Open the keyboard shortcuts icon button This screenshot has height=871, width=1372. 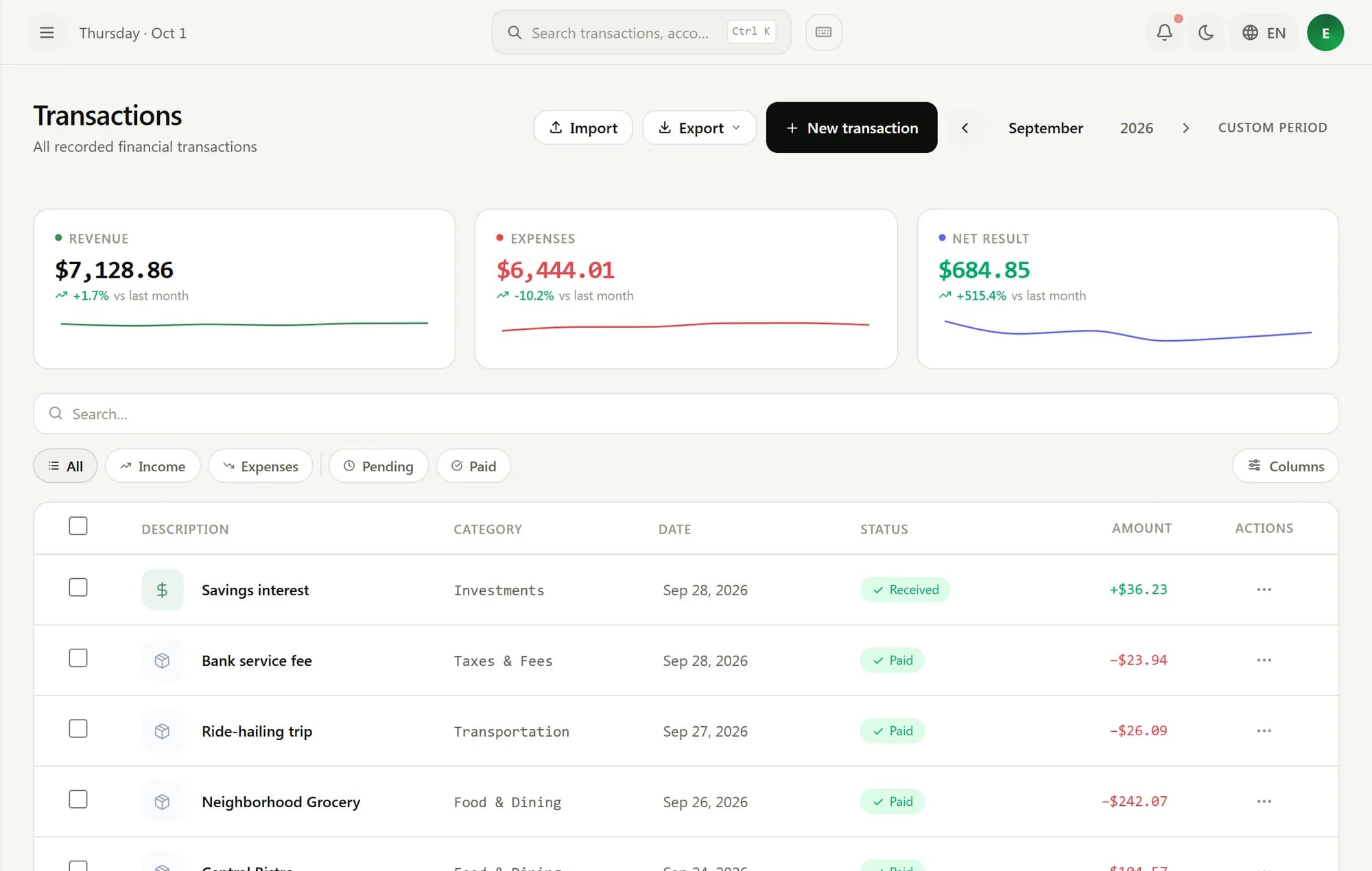pyautogui.click(x=823, y=32)
